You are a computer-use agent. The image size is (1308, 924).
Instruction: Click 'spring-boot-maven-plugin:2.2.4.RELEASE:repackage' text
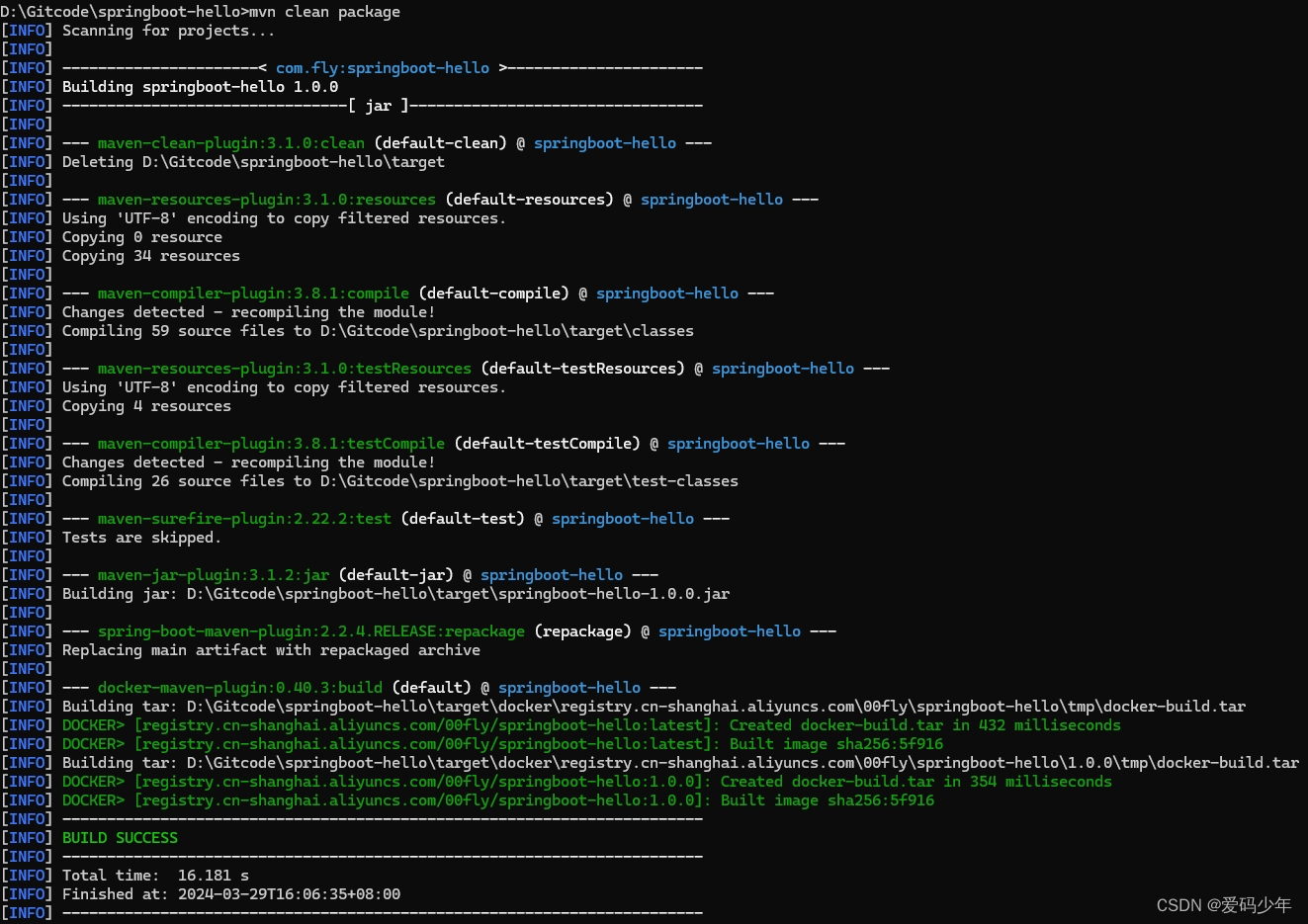[x=311, y=631]
